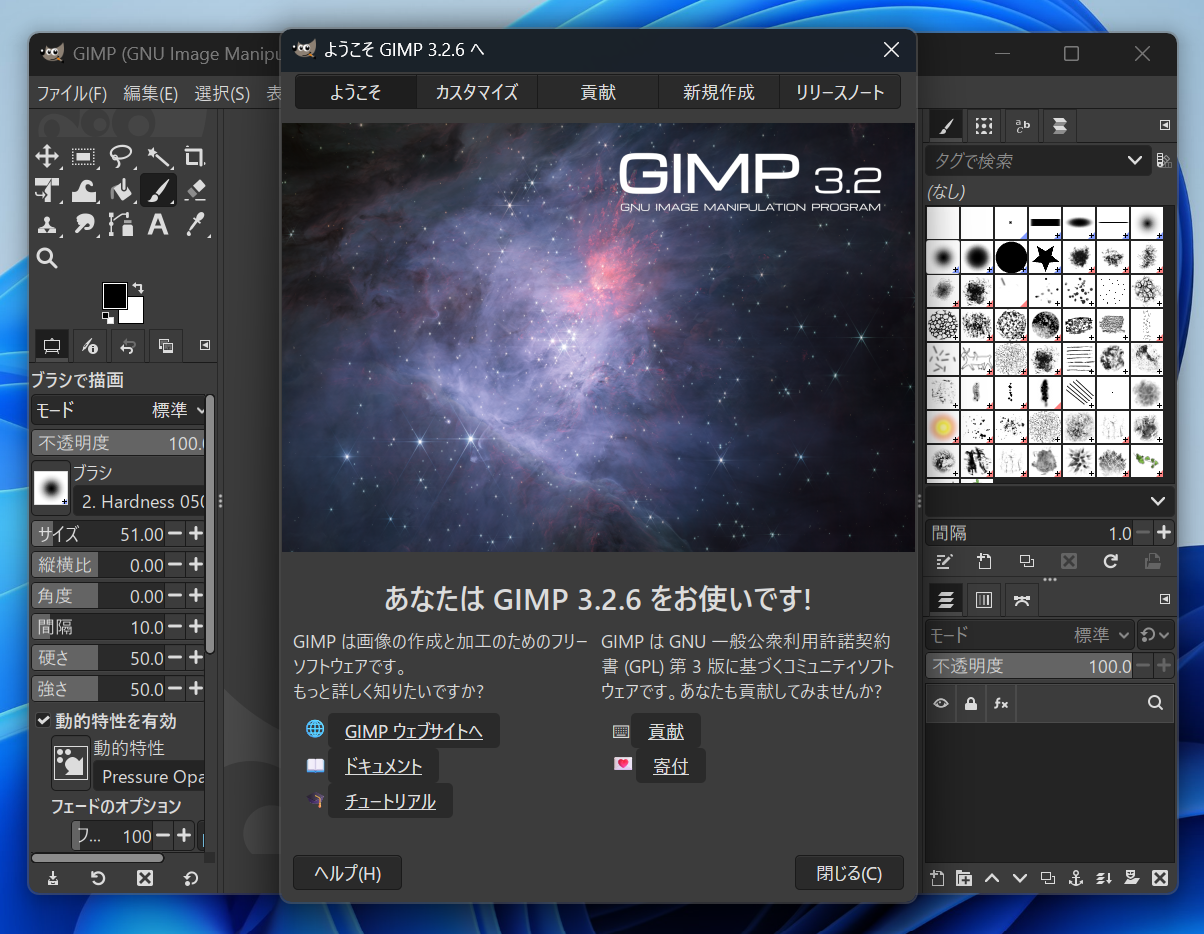Select the Move tool in the toolbox
The height and width of the screenshot is (934, 1204).
click(46, 155)
